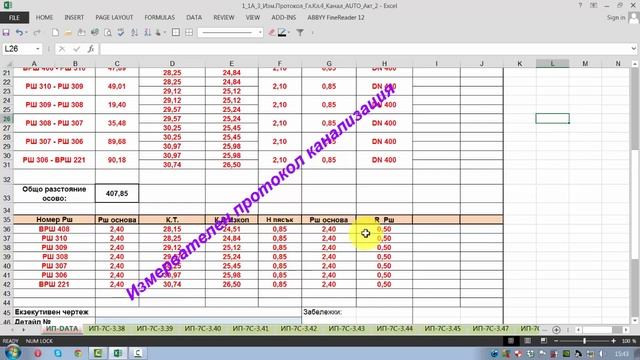Expand the line color dropdown arrow
The height and width of the screenshot is (360, 640).
click(289, 33)
